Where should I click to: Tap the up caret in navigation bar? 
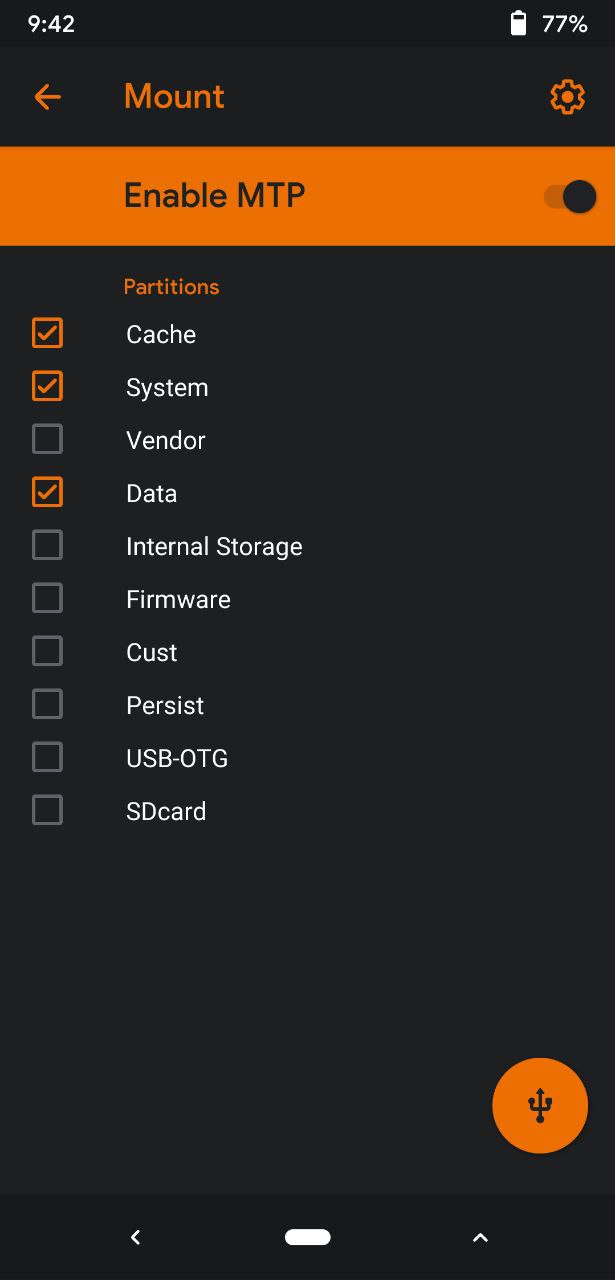tap(480, 1238)
